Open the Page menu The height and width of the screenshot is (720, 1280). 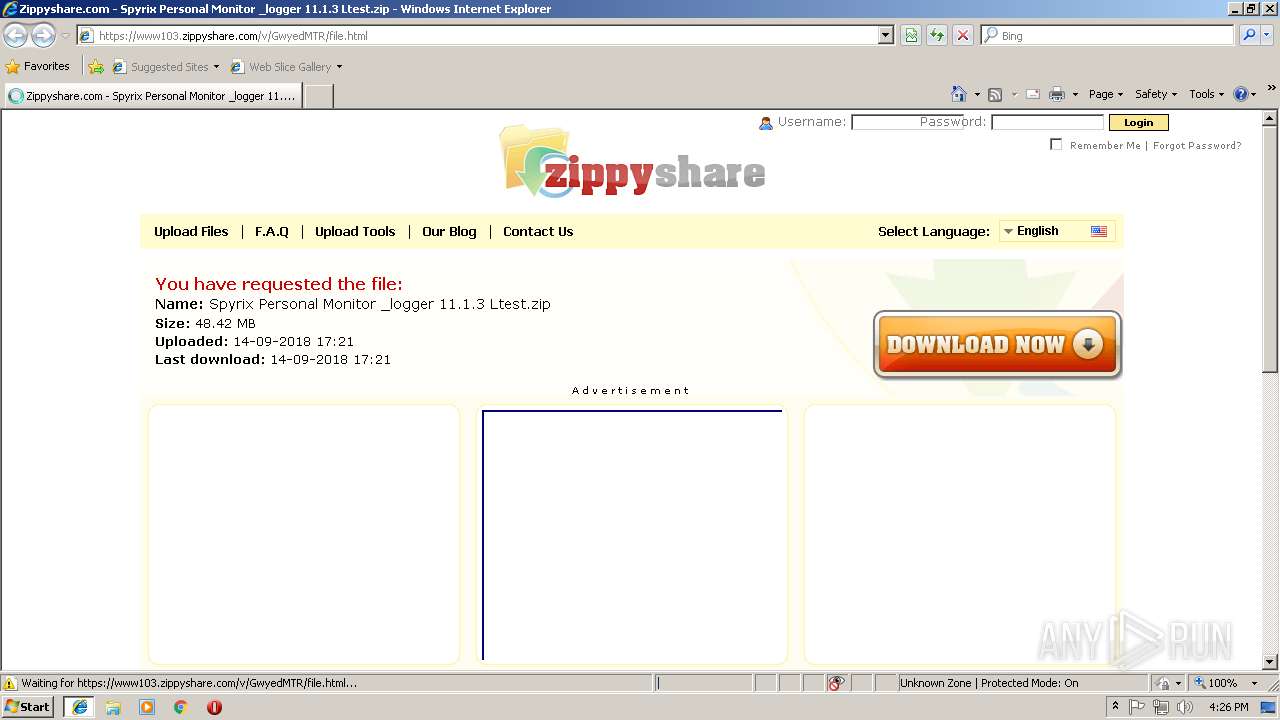[x=1105, y=94]
